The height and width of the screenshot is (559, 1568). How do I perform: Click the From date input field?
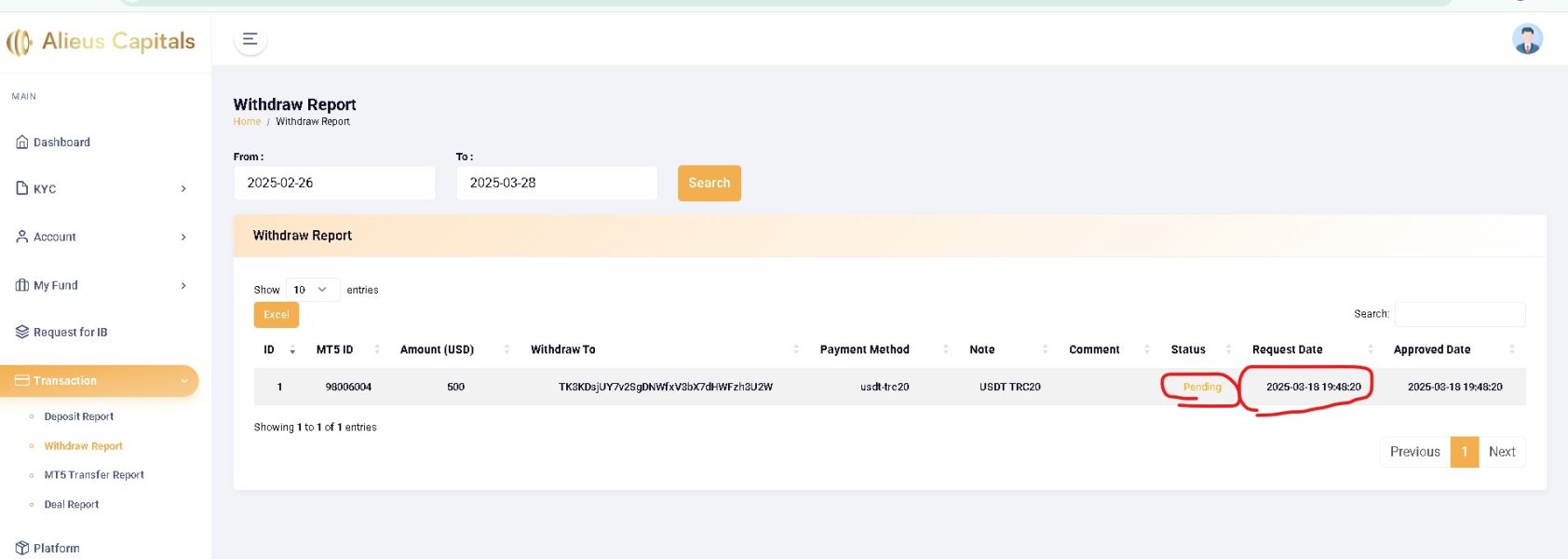[x=334, y=183]
